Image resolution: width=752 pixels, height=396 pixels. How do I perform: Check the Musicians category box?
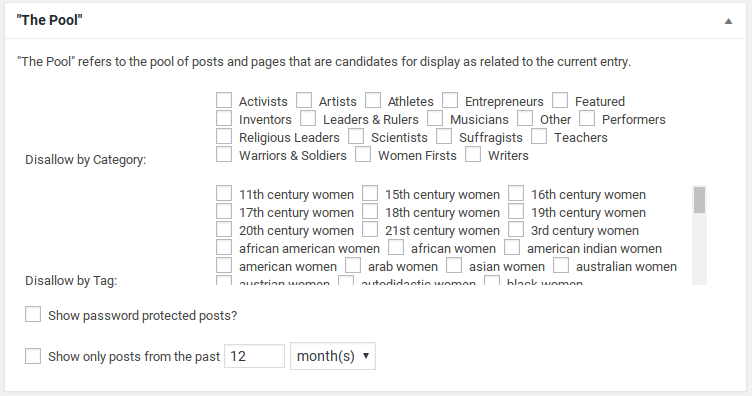coord(435,118)
